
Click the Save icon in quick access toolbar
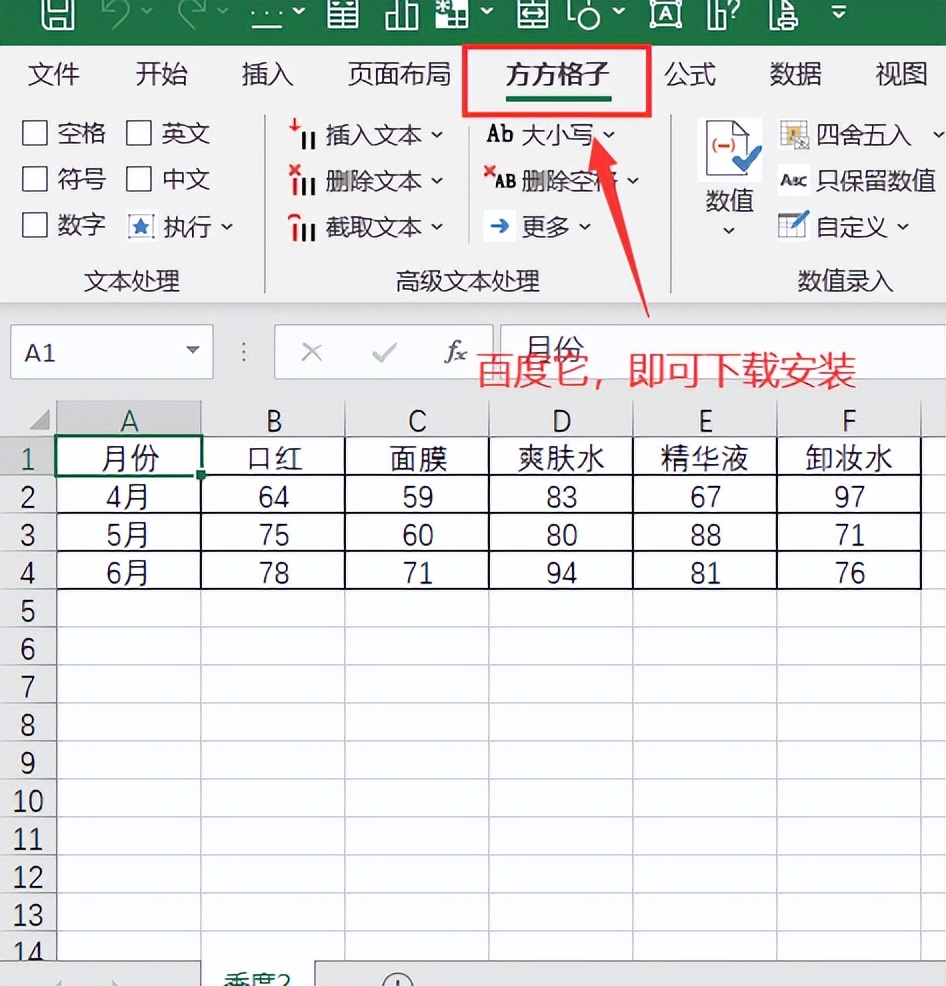pos(56,12)
